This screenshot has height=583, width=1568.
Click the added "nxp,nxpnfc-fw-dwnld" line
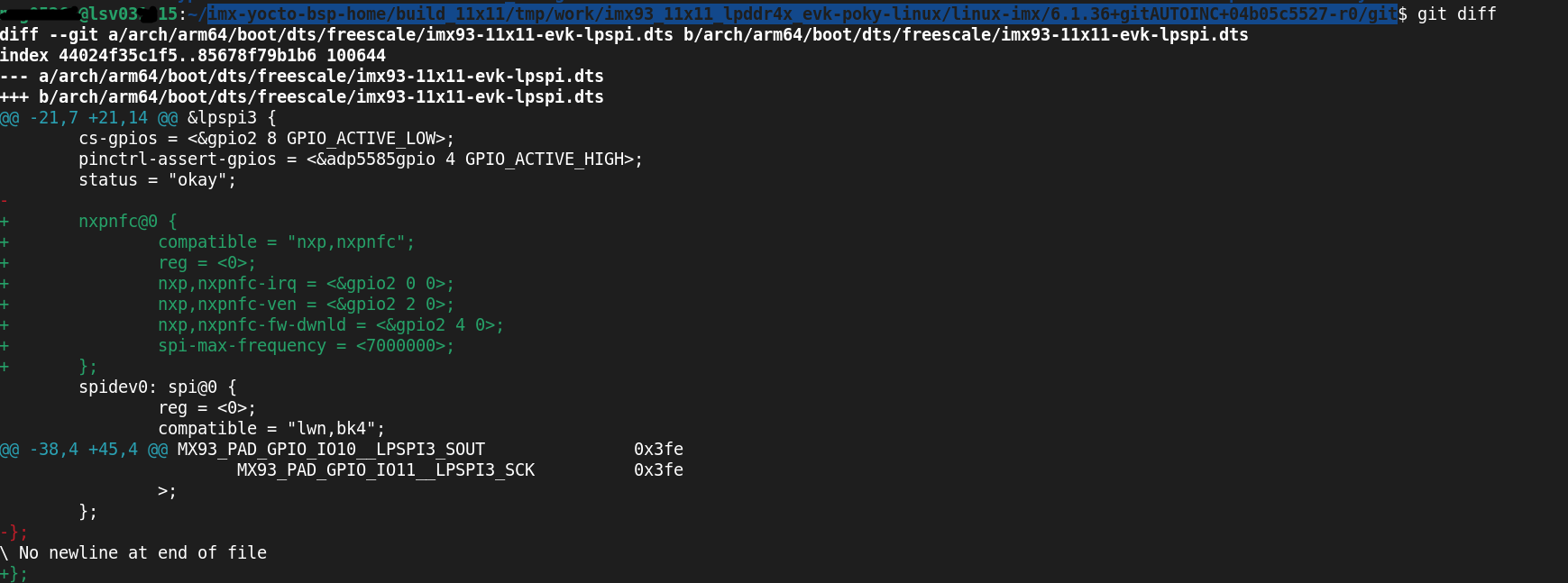[x=330, y=324]
